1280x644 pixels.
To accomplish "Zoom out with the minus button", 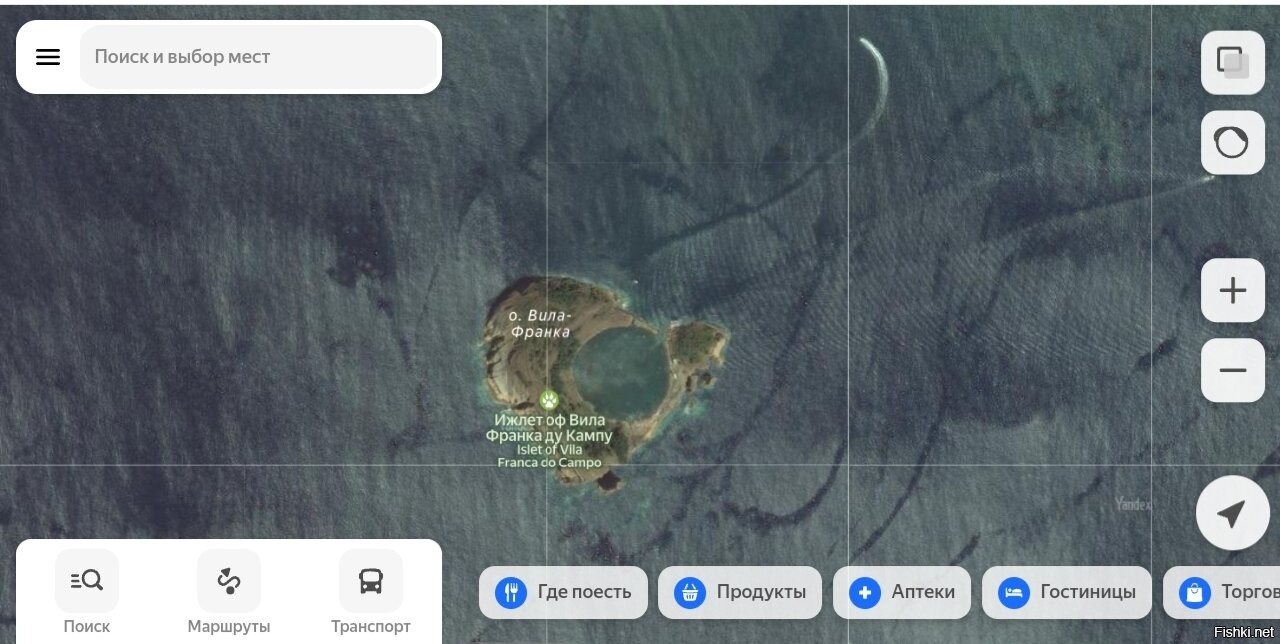I will [1232, 371].
